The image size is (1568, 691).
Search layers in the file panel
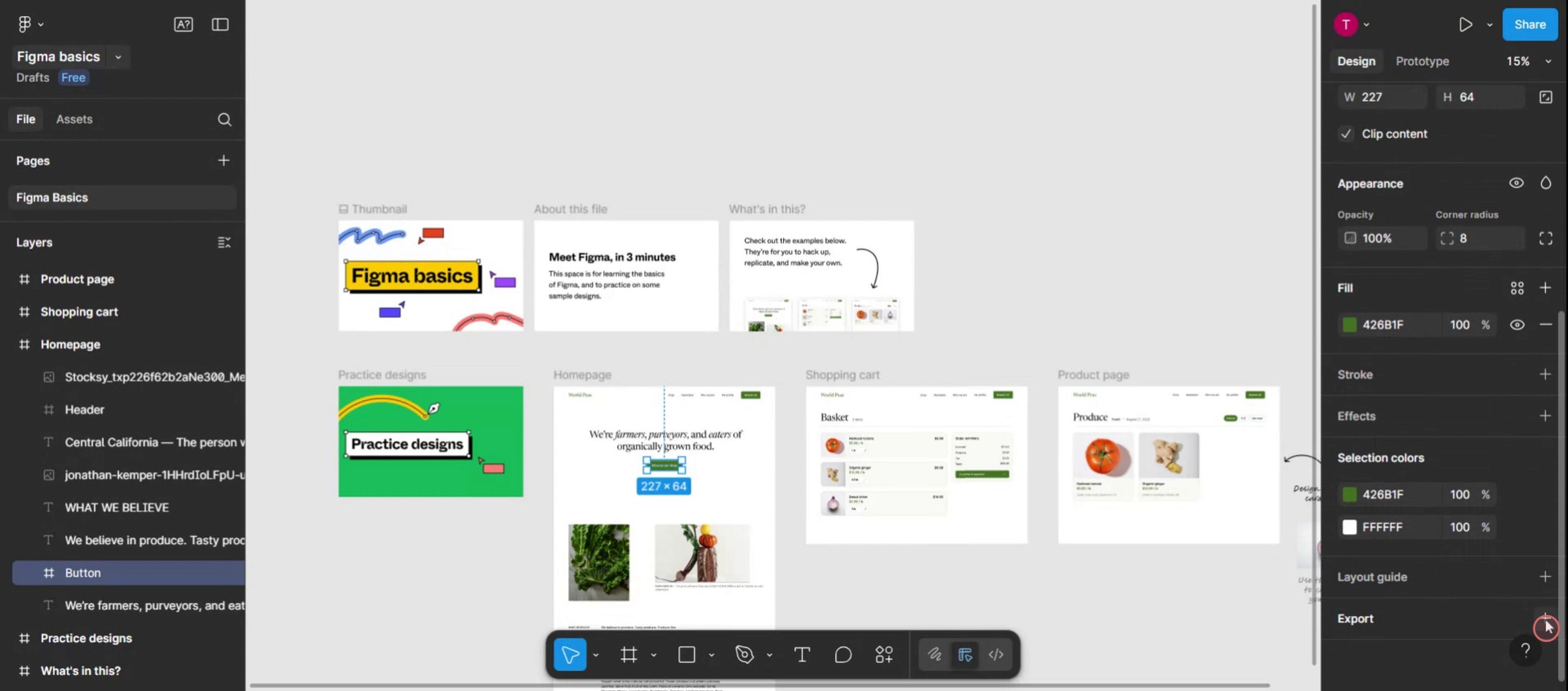tap(224, 119)
